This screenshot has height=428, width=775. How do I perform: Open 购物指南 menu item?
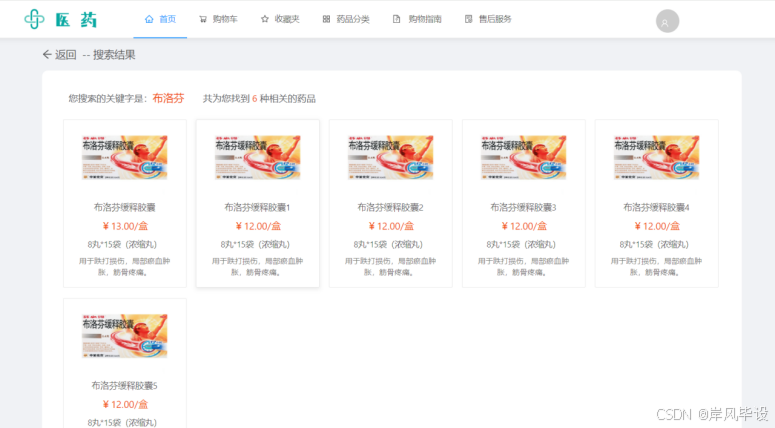point(417,19)
